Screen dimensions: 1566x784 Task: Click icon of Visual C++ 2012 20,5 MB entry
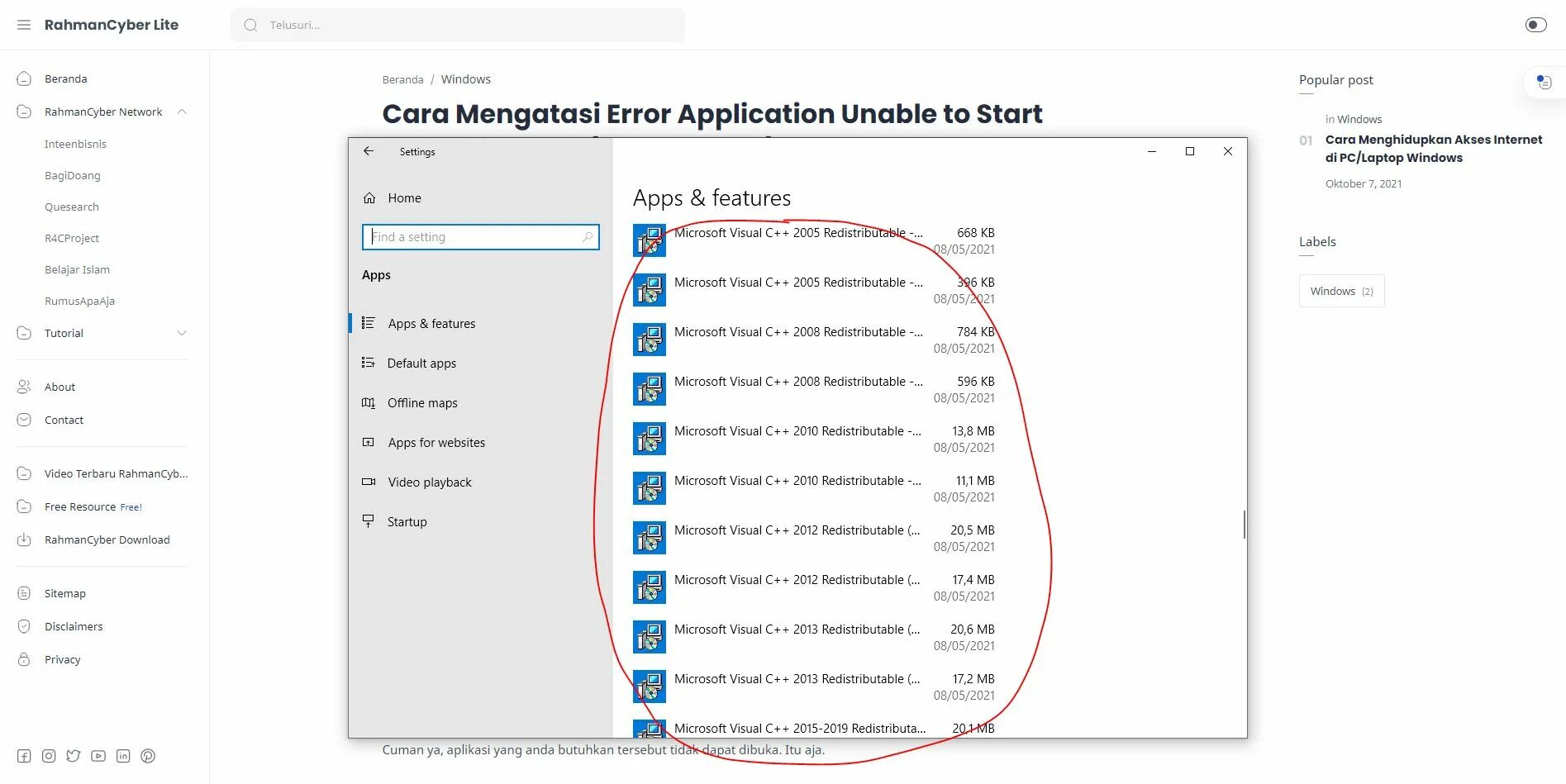pos(650,538)
